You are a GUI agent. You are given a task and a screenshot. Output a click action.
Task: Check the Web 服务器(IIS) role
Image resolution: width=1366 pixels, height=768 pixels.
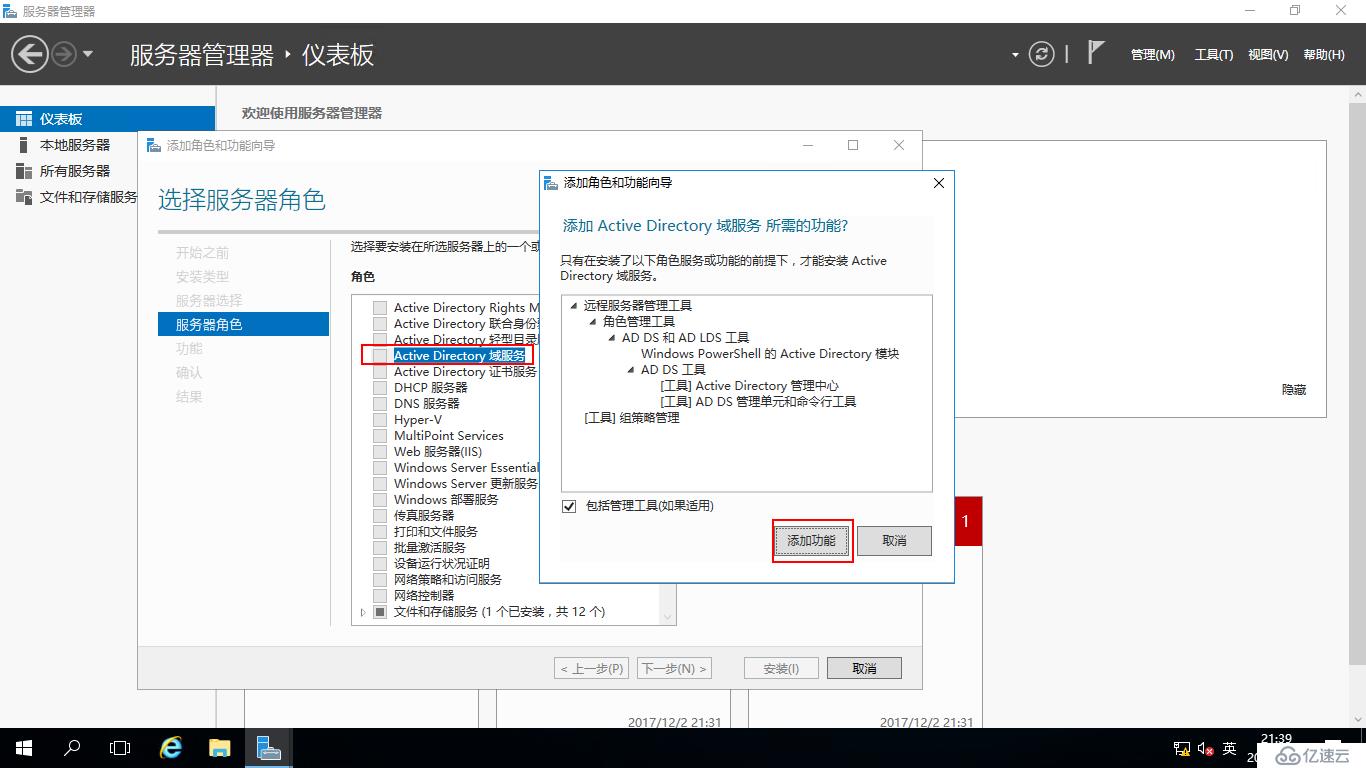(379, 452)
